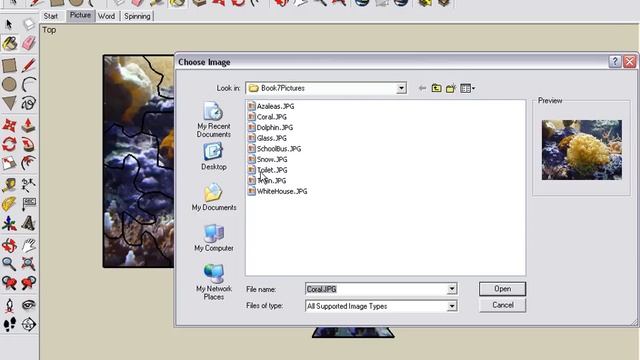Select Azaleas.JPG in file list
640x360 pixels.
(271, 106)
